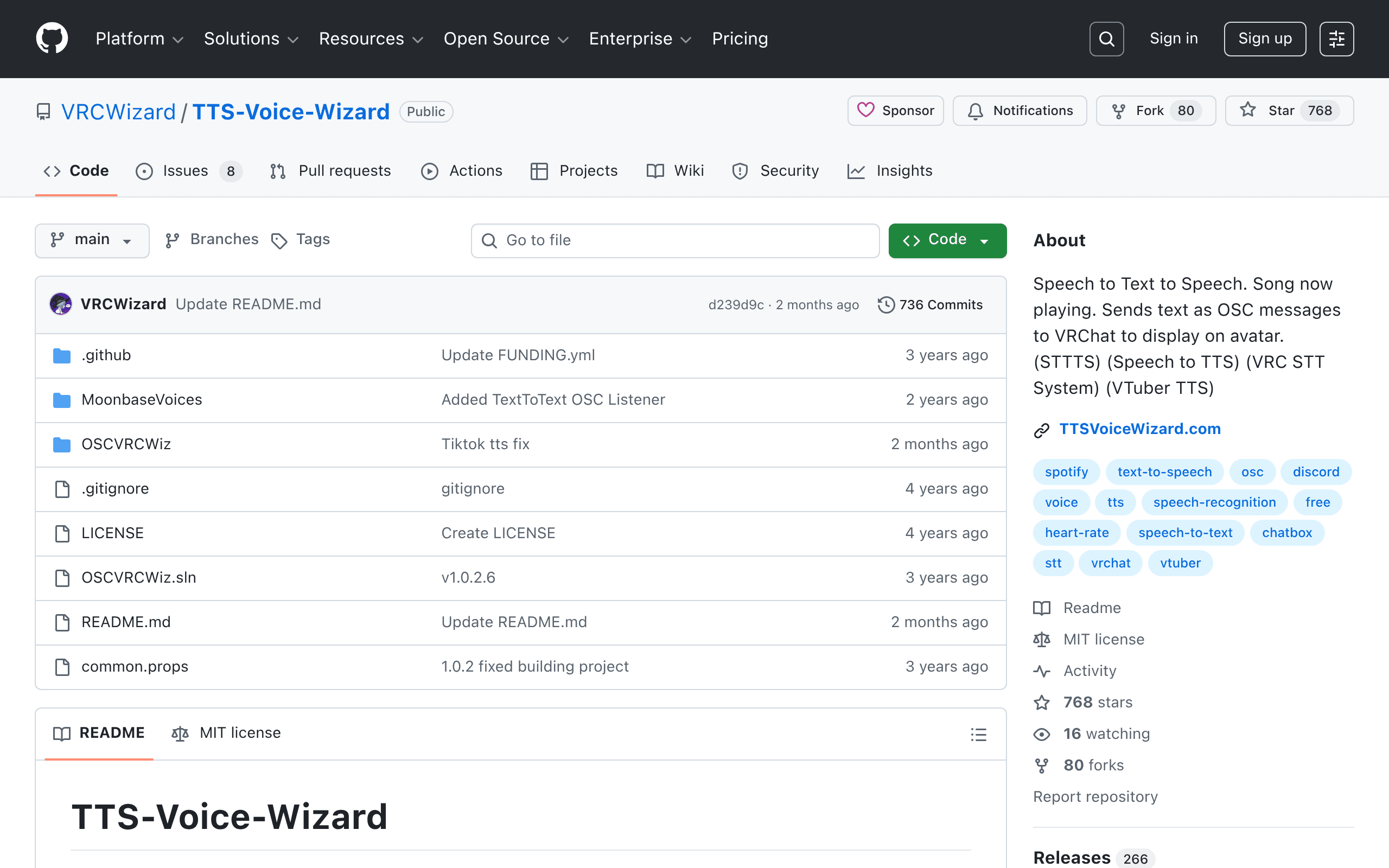The image size is (1389, 868).
Task: Click the book icon beside Readme
Action: tap(1042, 608)
